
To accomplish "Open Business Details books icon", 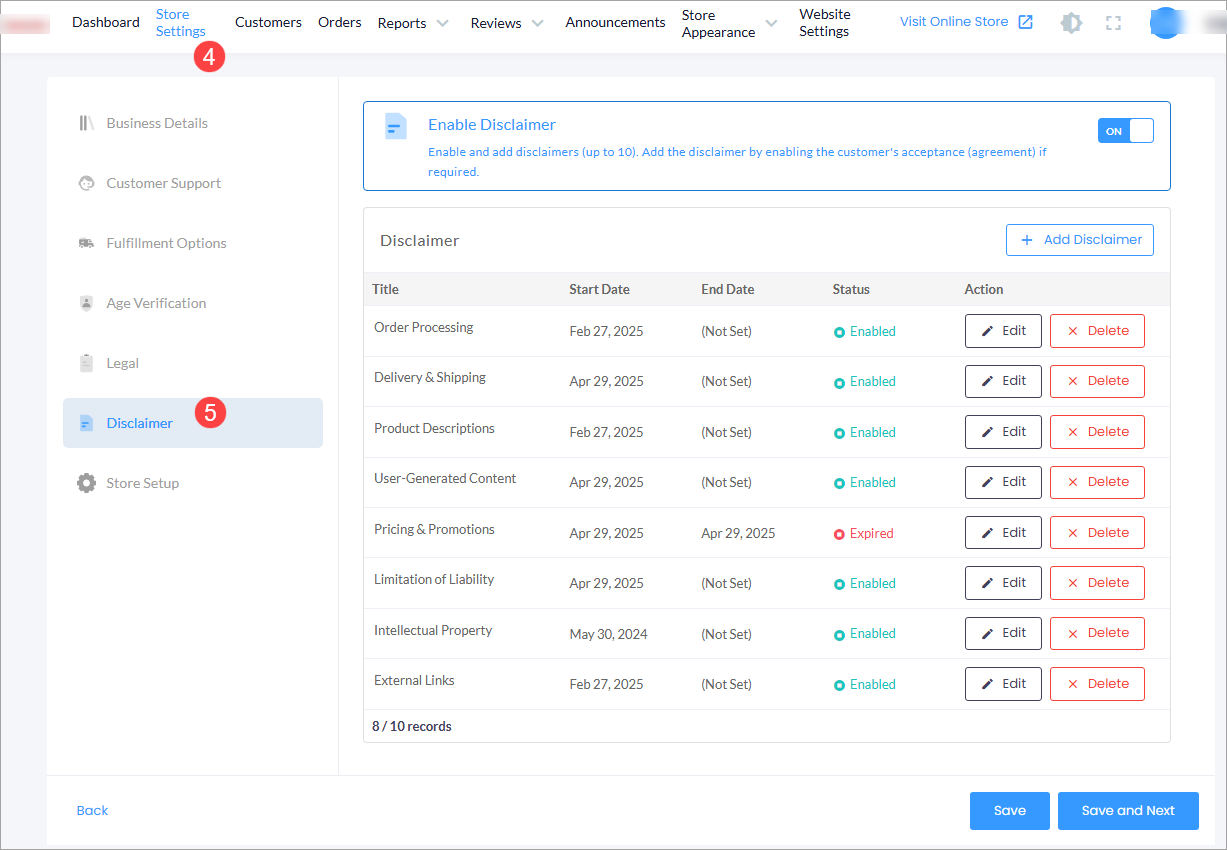I will (x=86, y=123).
